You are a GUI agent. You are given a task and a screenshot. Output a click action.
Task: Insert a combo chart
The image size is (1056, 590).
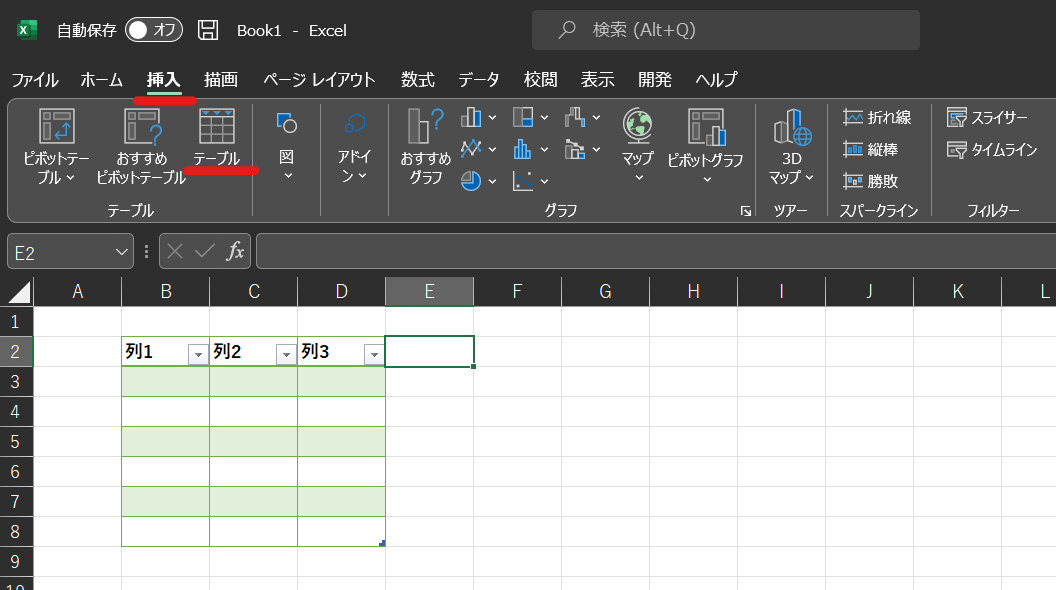pos(574,149)
